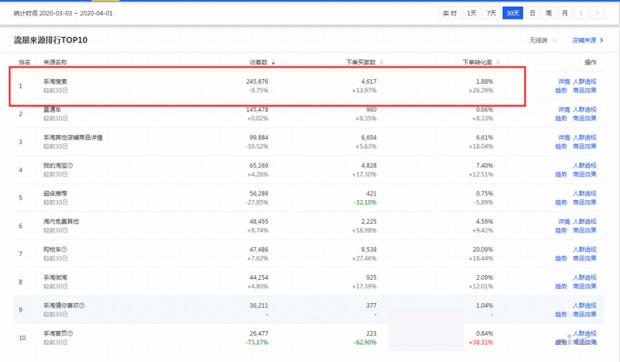Open 人群透视 for 手淘搜索 row

585,82
